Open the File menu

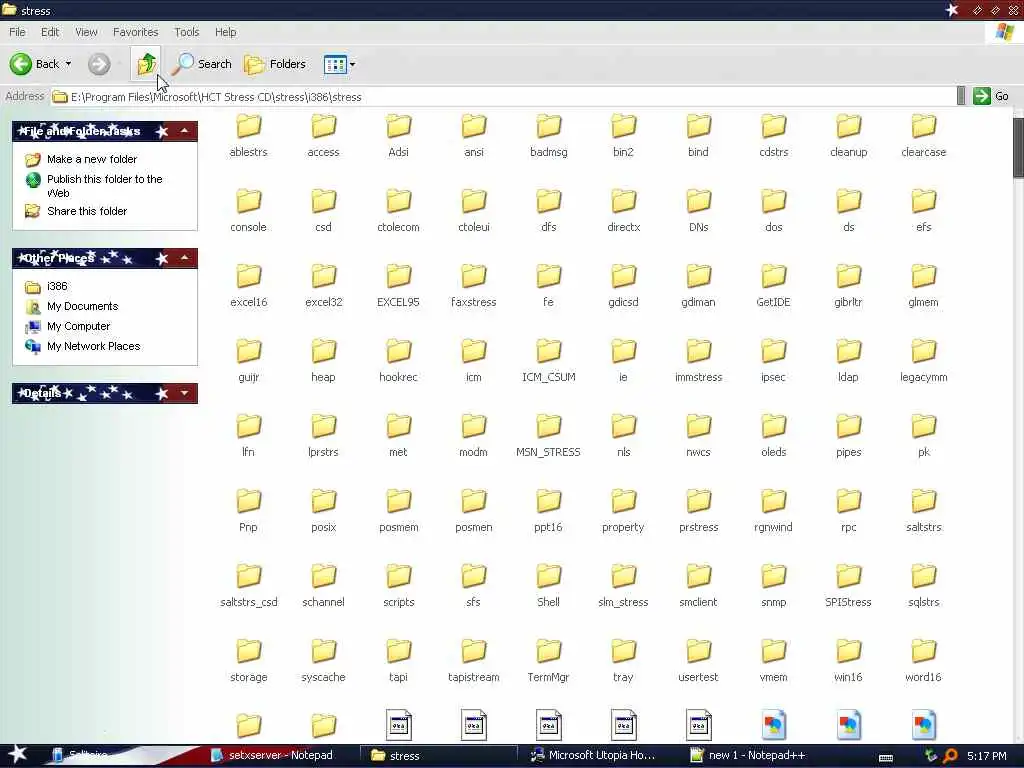coord(17,32)
